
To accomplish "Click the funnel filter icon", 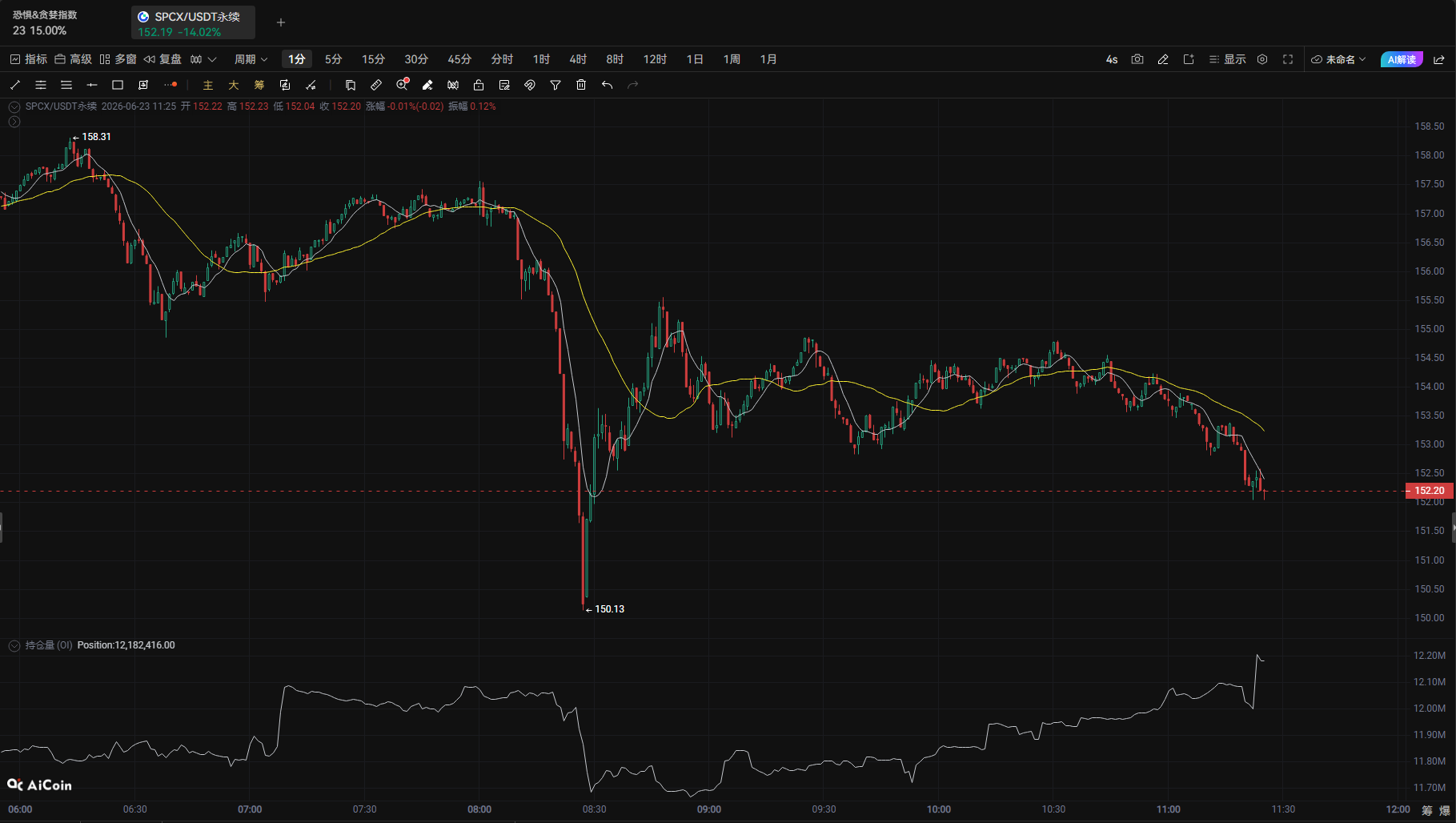I will pos(556,85).
